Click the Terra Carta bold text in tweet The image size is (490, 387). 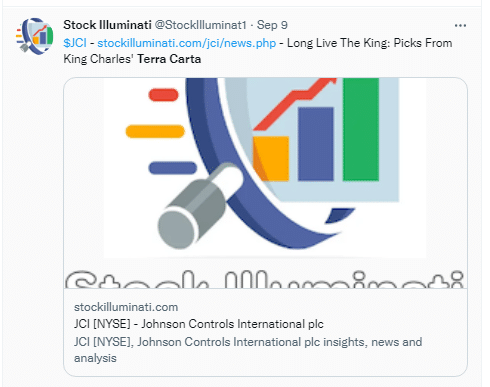point(169,59)
